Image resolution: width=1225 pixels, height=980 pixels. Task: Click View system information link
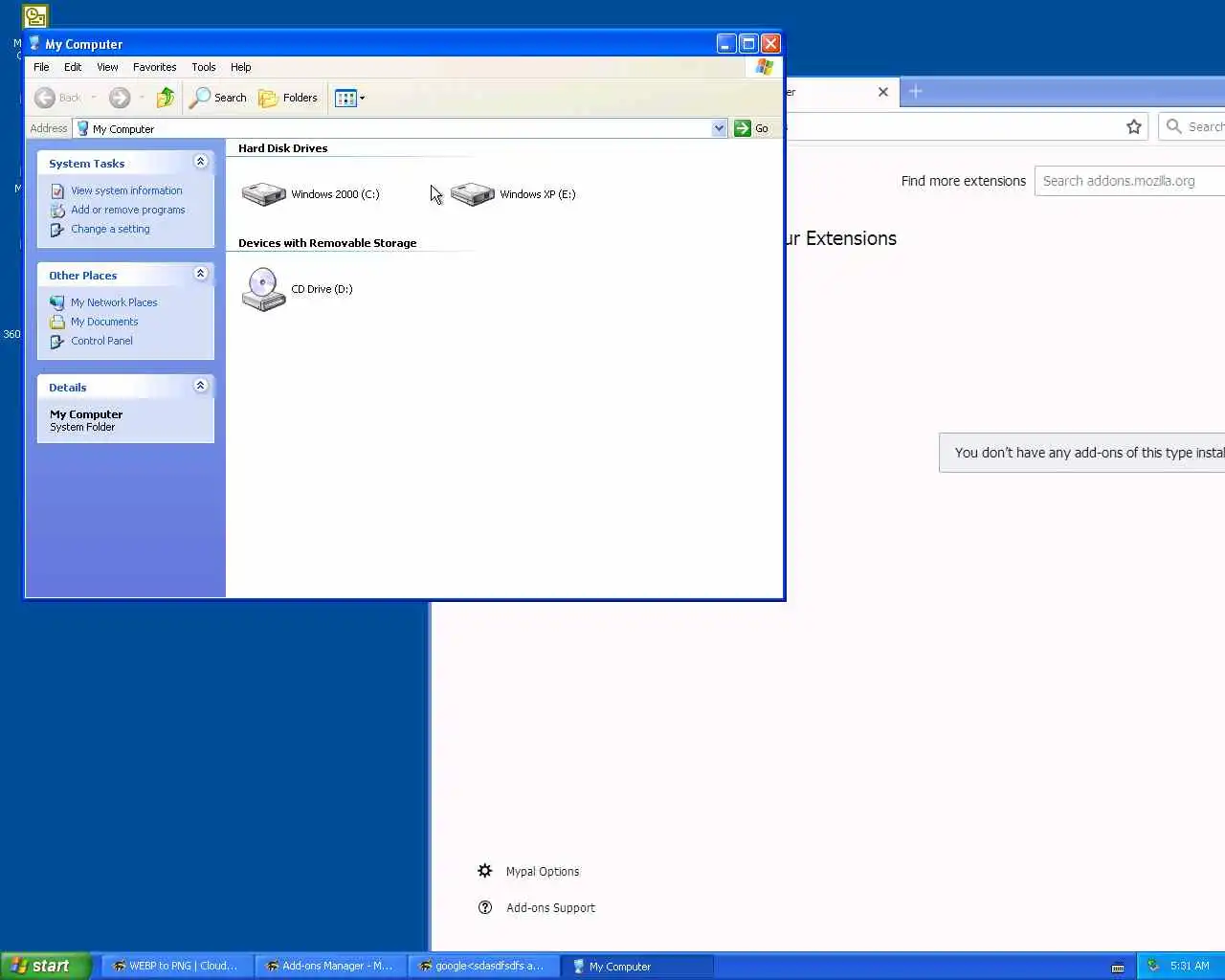tap(126, 190)
